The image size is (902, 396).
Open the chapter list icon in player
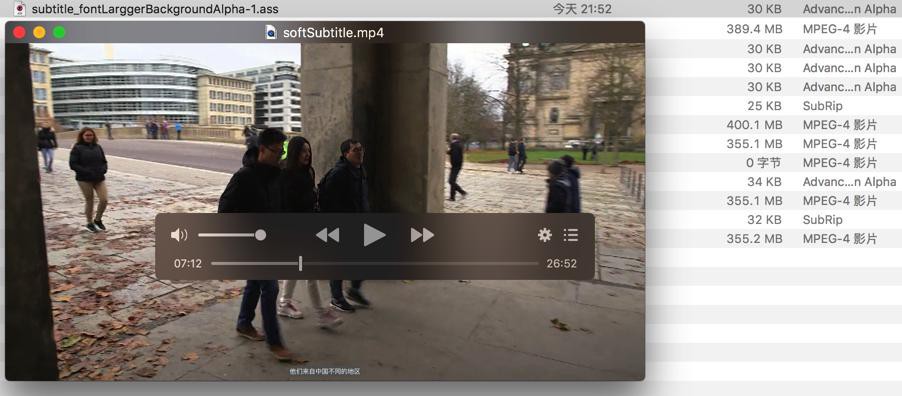pyautogui.click(x=571, y=235)
